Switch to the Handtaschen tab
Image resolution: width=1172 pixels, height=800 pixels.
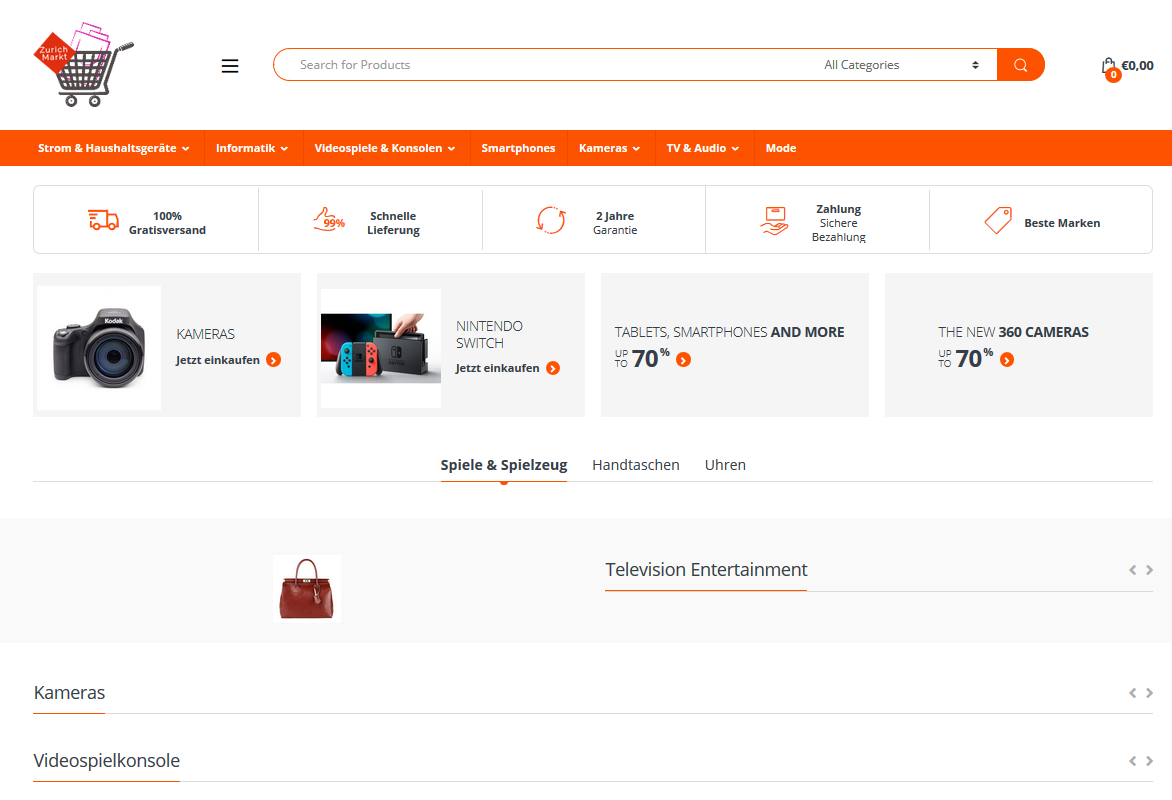point(636,465)
